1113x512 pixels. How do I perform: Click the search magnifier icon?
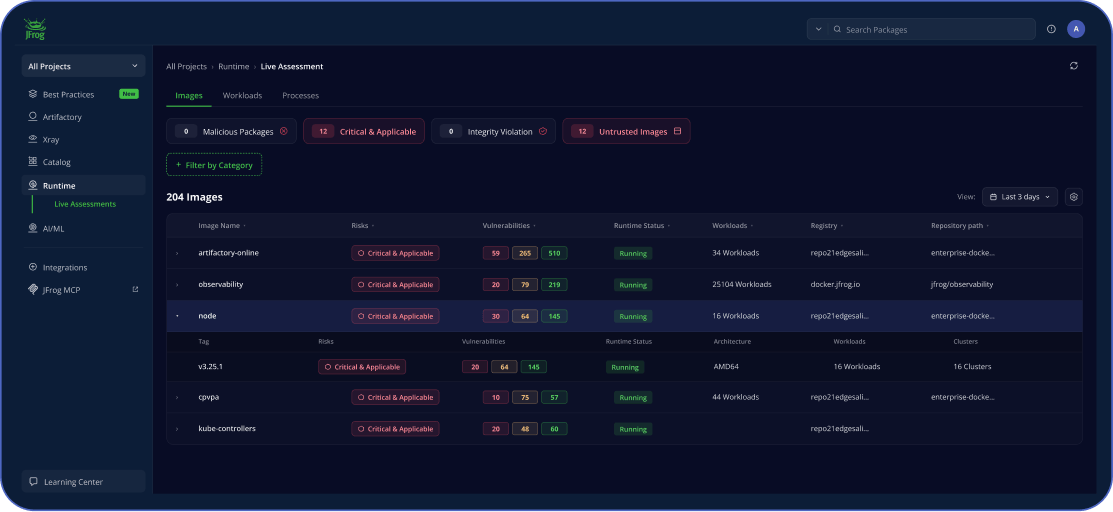(x=838, y=30)
